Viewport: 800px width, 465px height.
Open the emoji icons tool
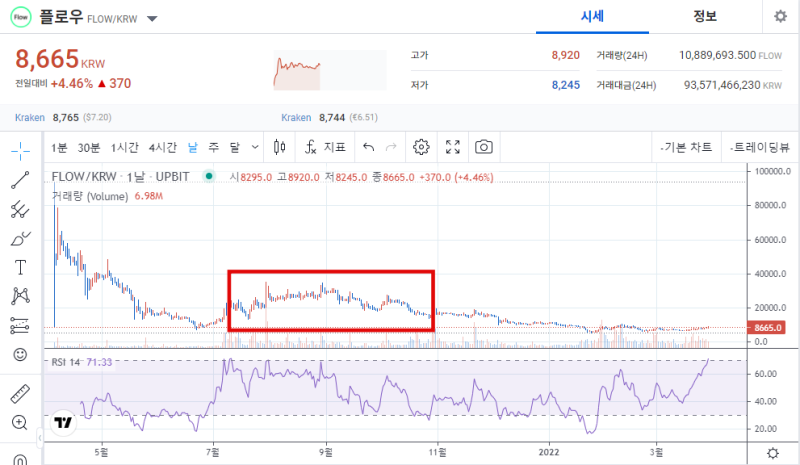(20, 354)
